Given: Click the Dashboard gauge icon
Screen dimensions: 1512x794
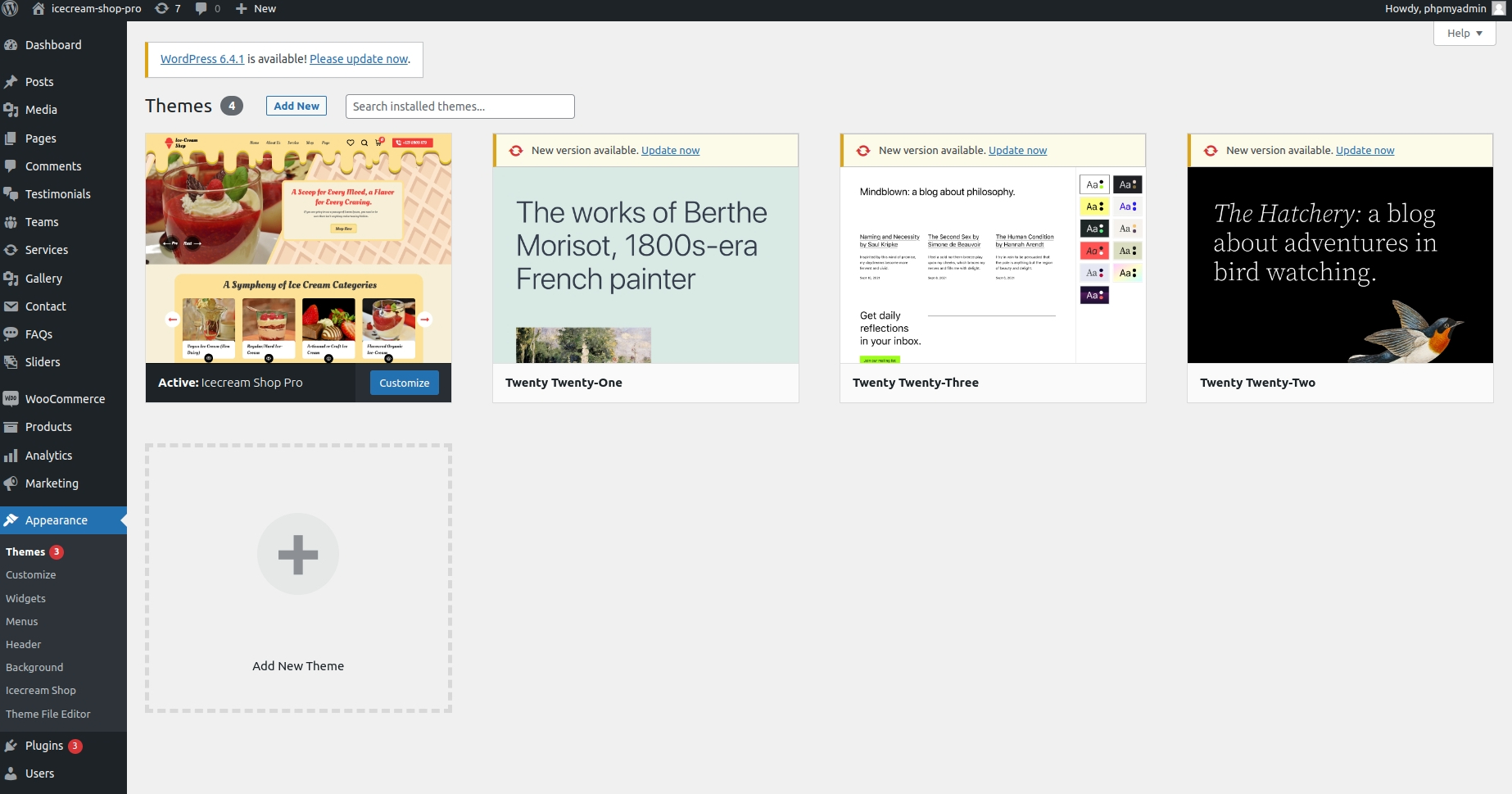Looking at the screenshot, I should [x=11, y=45].
